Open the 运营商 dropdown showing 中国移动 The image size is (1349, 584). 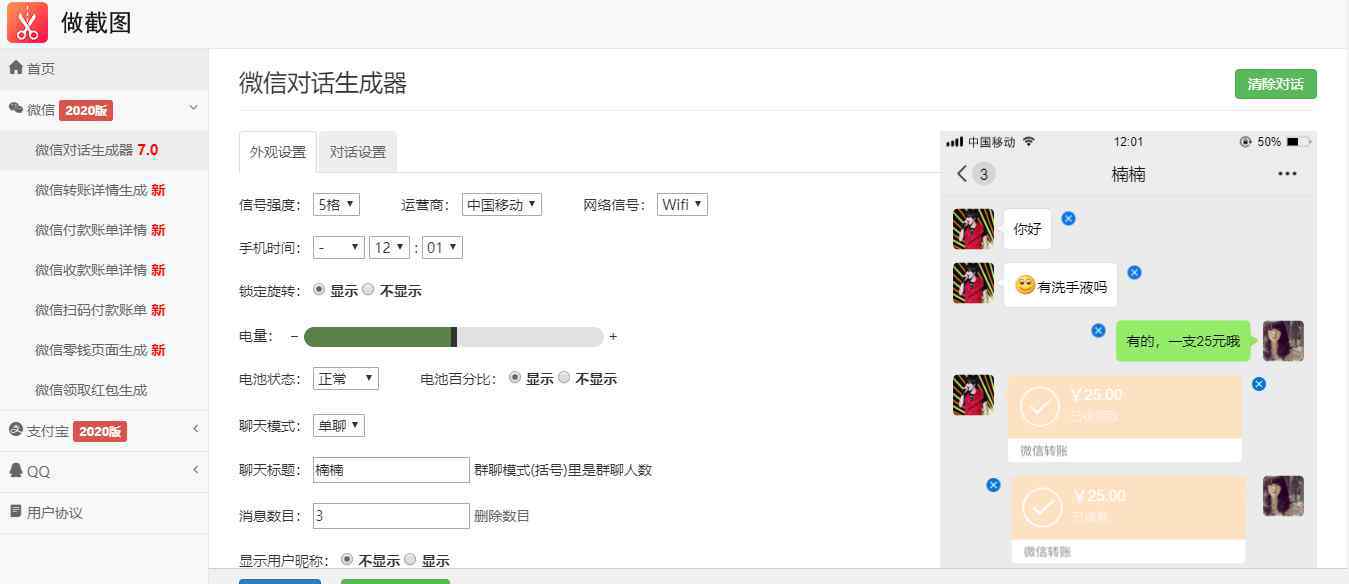tap(502, 204)
